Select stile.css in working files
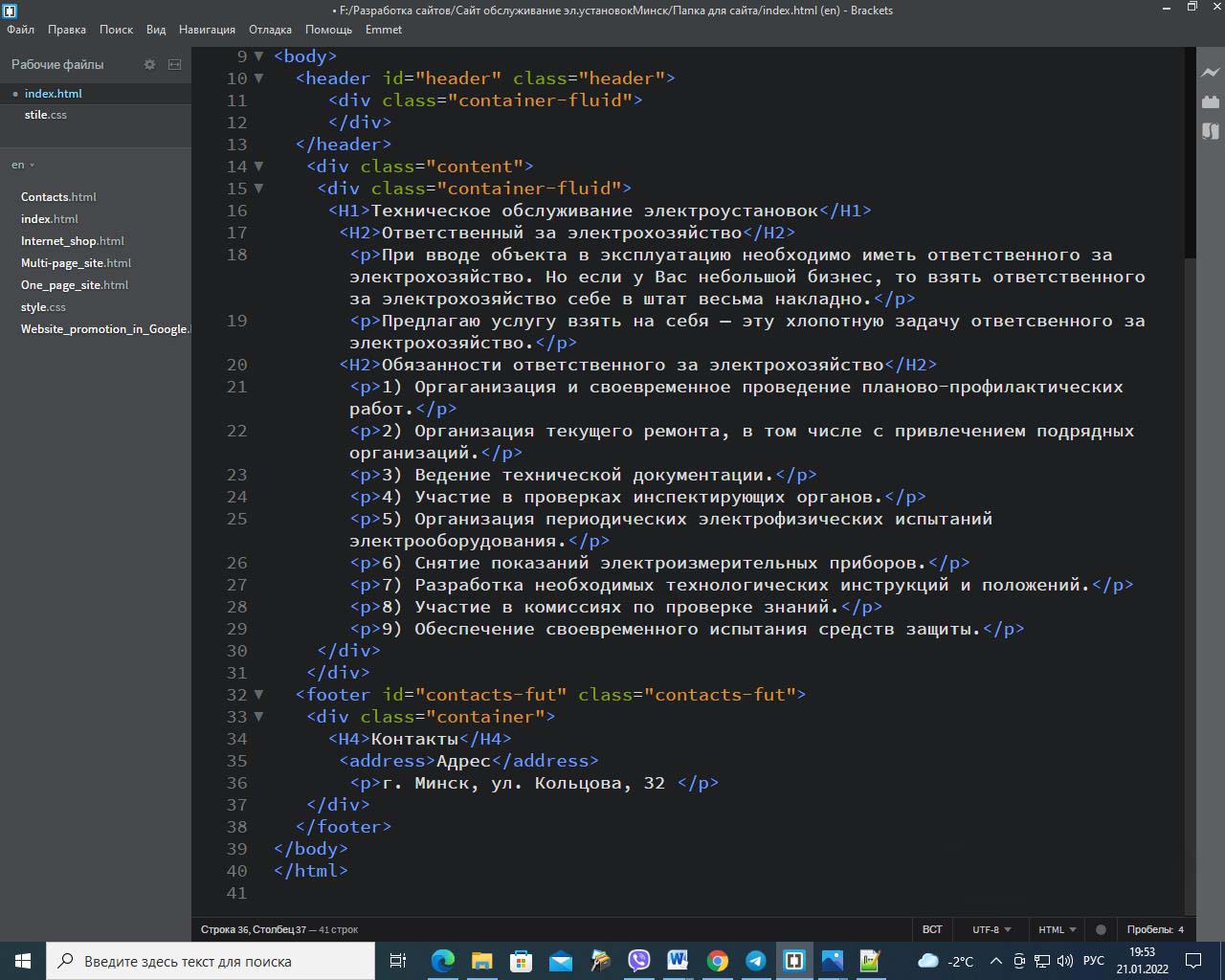The width and height of the screenshot is (1225, 980). (46, 115)
